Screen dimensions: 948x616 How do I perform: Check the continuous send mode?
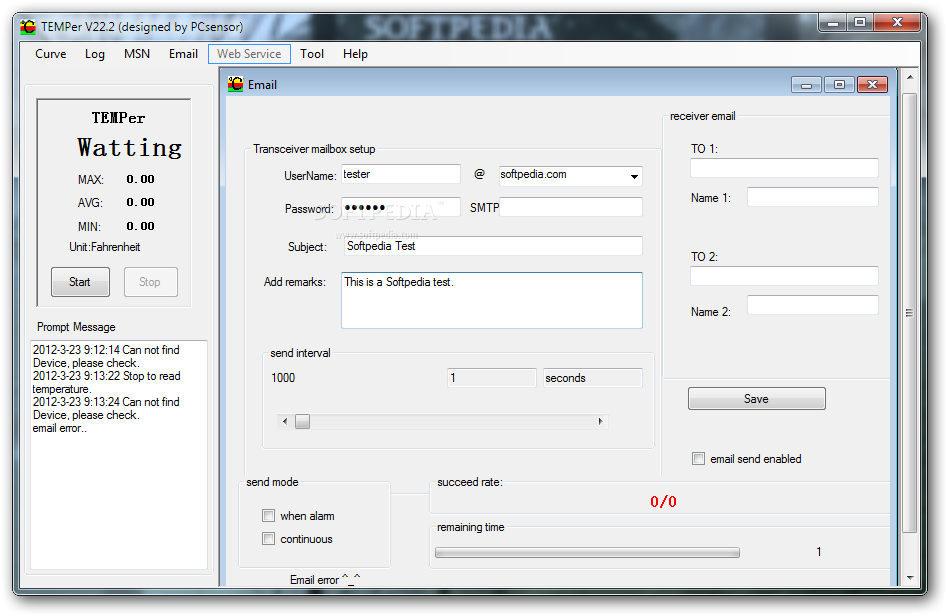point(268,539)
